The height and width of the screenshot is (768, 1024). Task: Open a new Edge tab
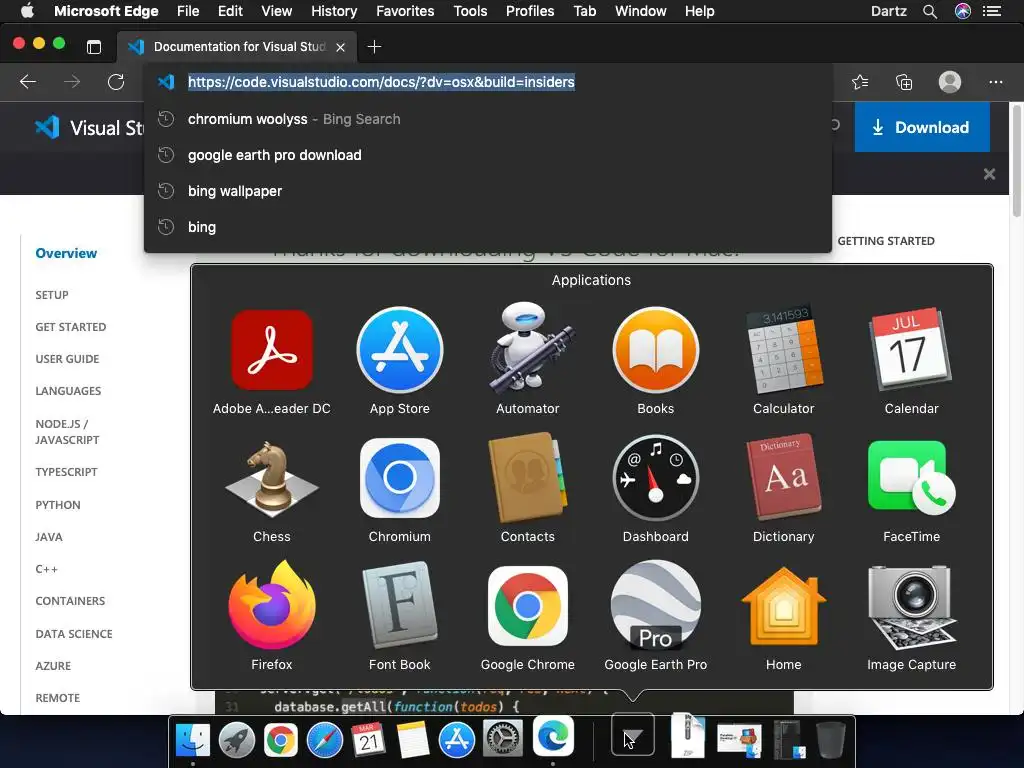point(374,46)
